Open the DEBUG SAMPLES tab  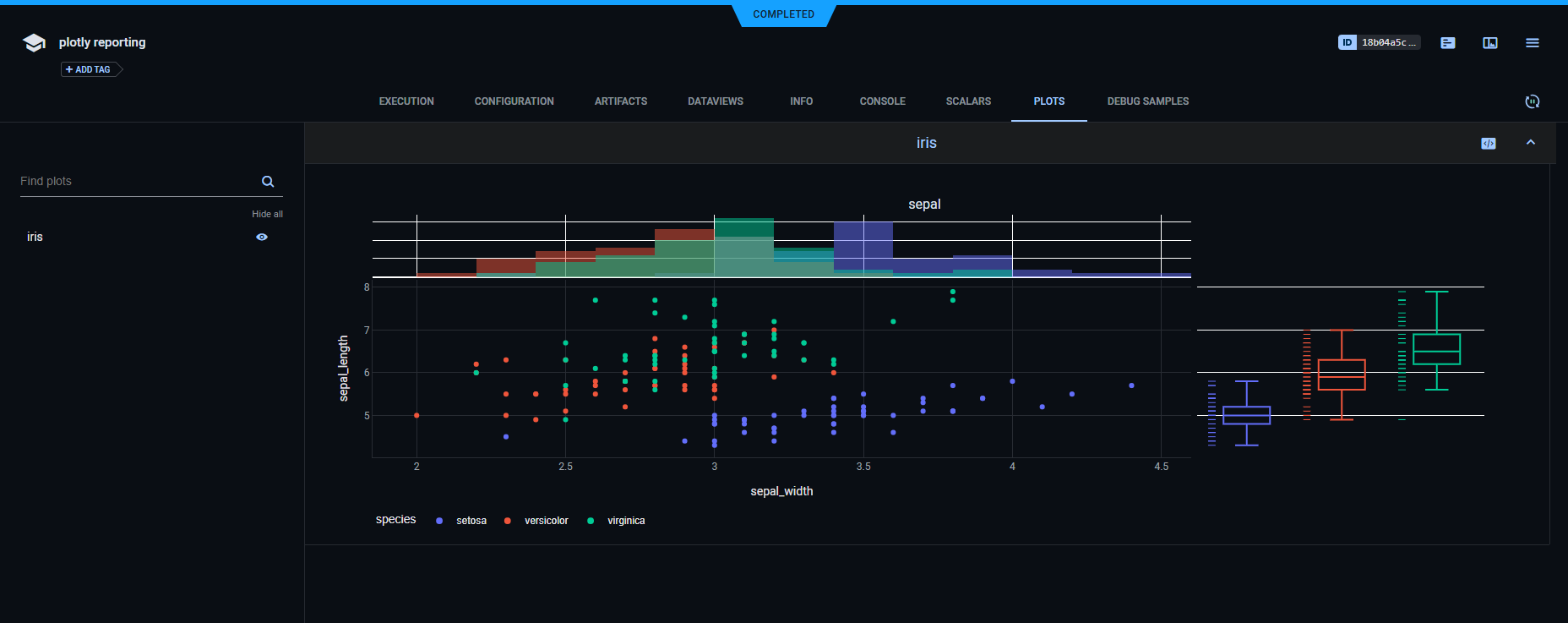(1147, 101)
